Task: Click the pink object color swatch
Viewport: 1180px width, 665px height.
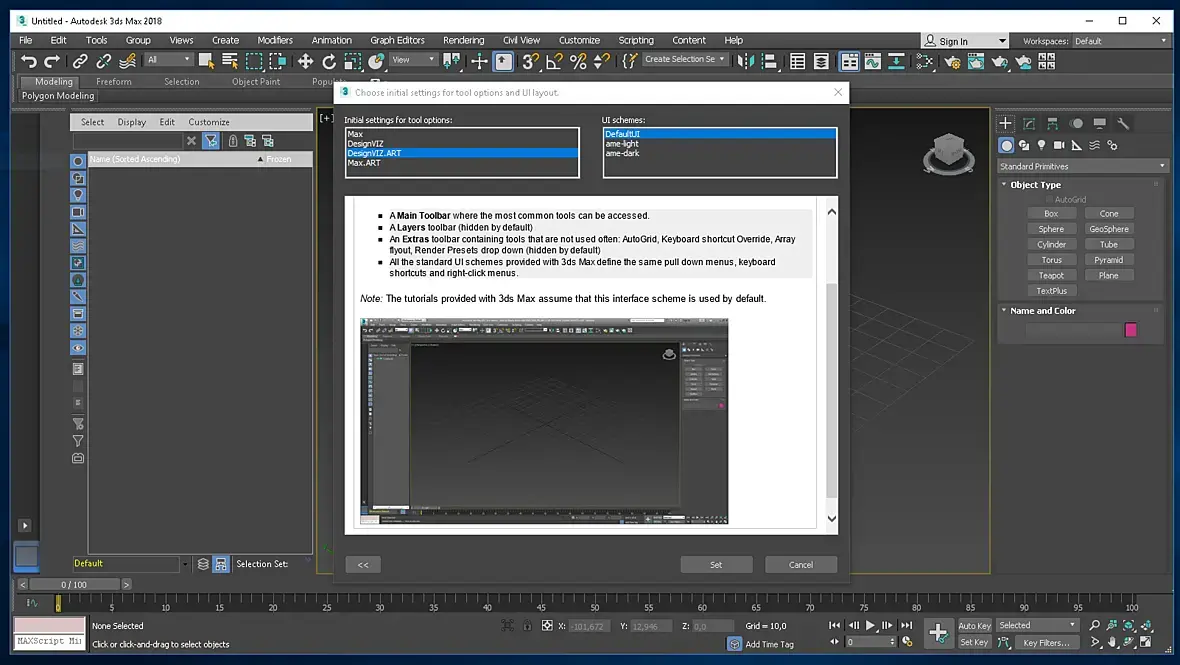Action: tap(1130, 329)
